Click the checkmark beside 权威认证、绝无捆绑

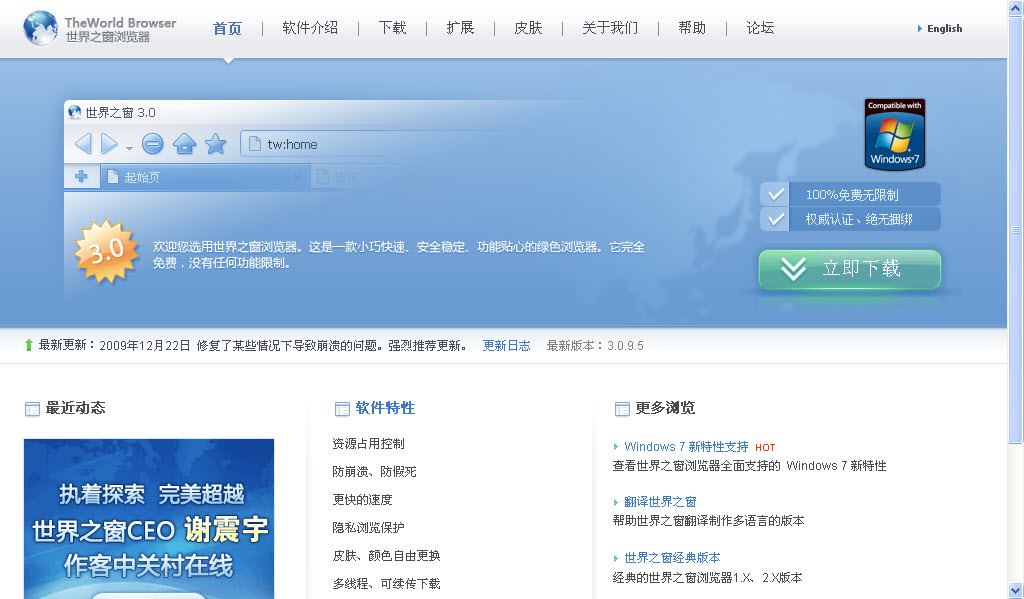click(x=776, y=219)
